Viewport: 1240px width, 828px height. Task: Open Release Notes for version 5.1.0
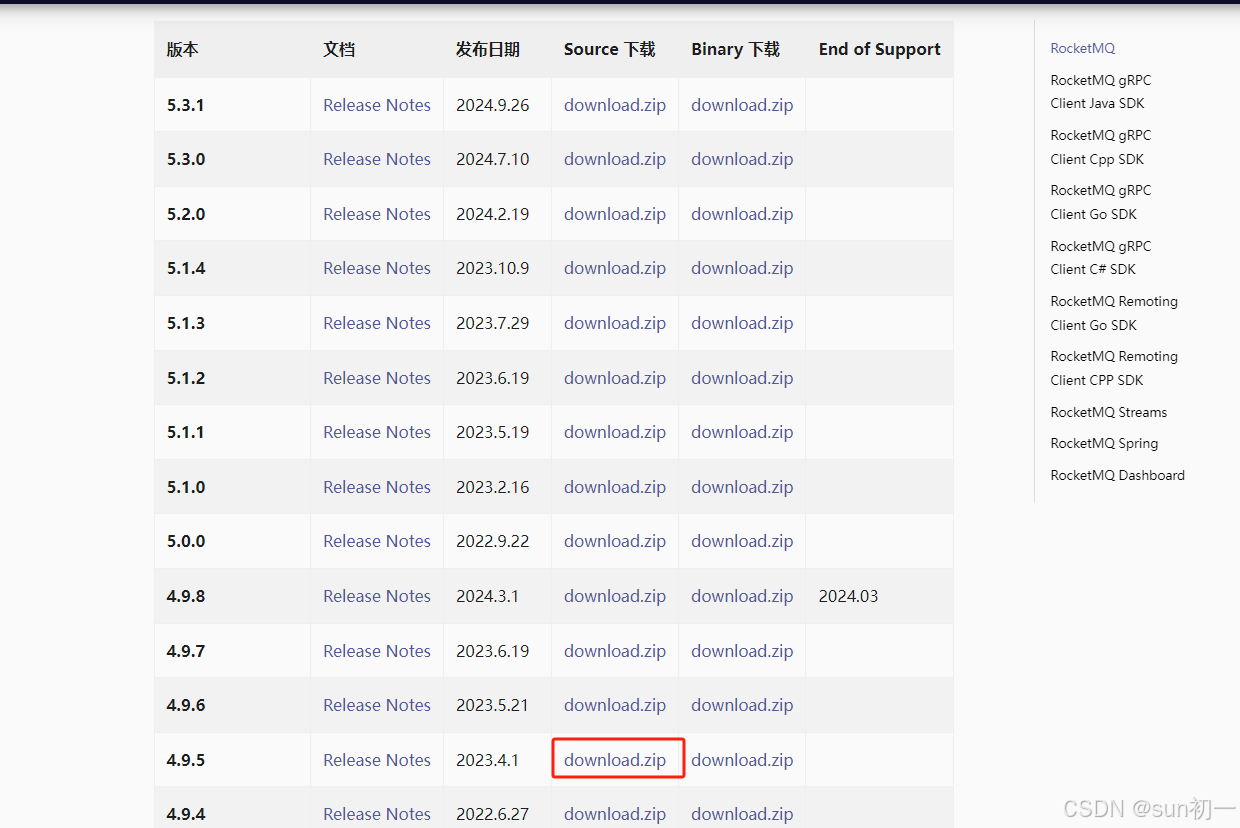coord(376,486)
